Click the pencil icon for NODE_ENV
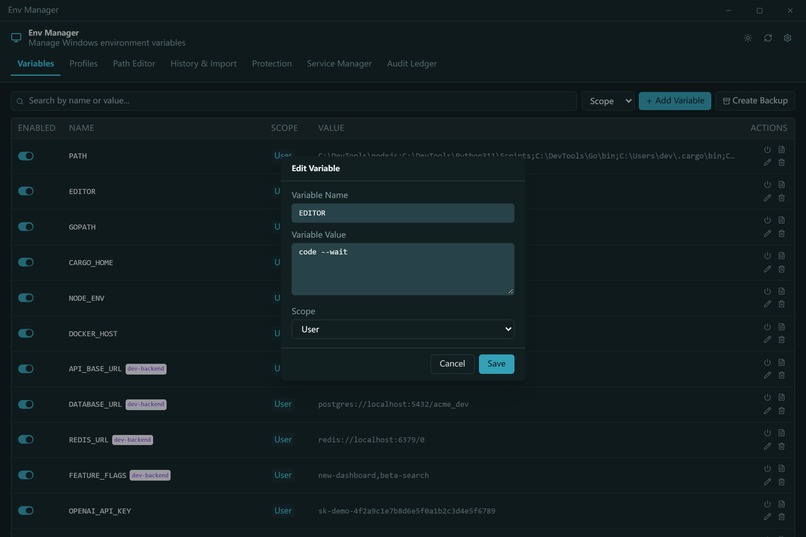The height and width of the screenshot is (537, 806). click(767, 304)
